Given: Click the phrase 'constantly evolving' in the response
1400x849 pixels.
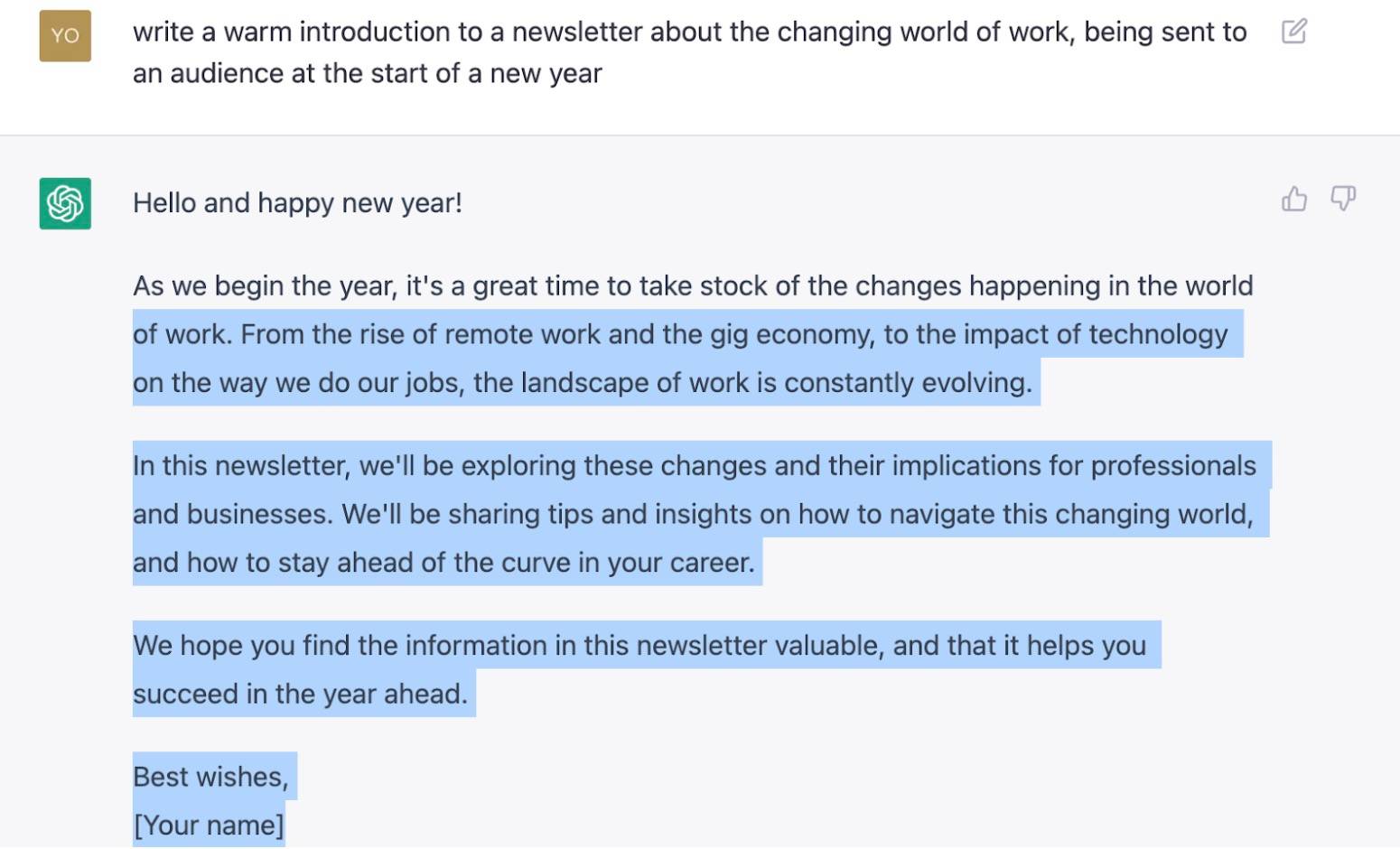Looking at the screenshot, I should tap(908, 383).
